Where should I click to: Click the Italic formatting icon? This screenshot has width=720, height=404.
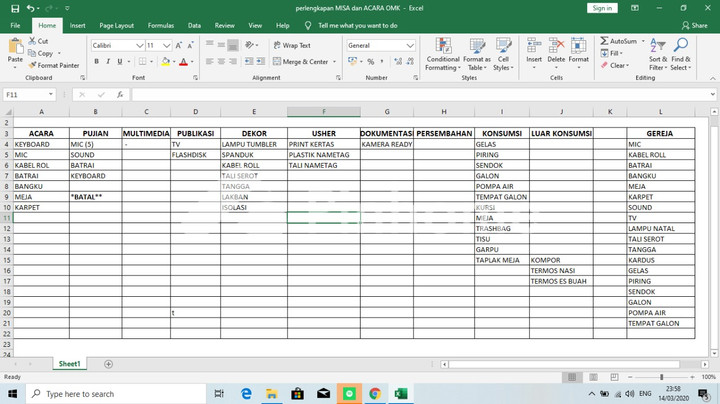click(x=108, y=62)
